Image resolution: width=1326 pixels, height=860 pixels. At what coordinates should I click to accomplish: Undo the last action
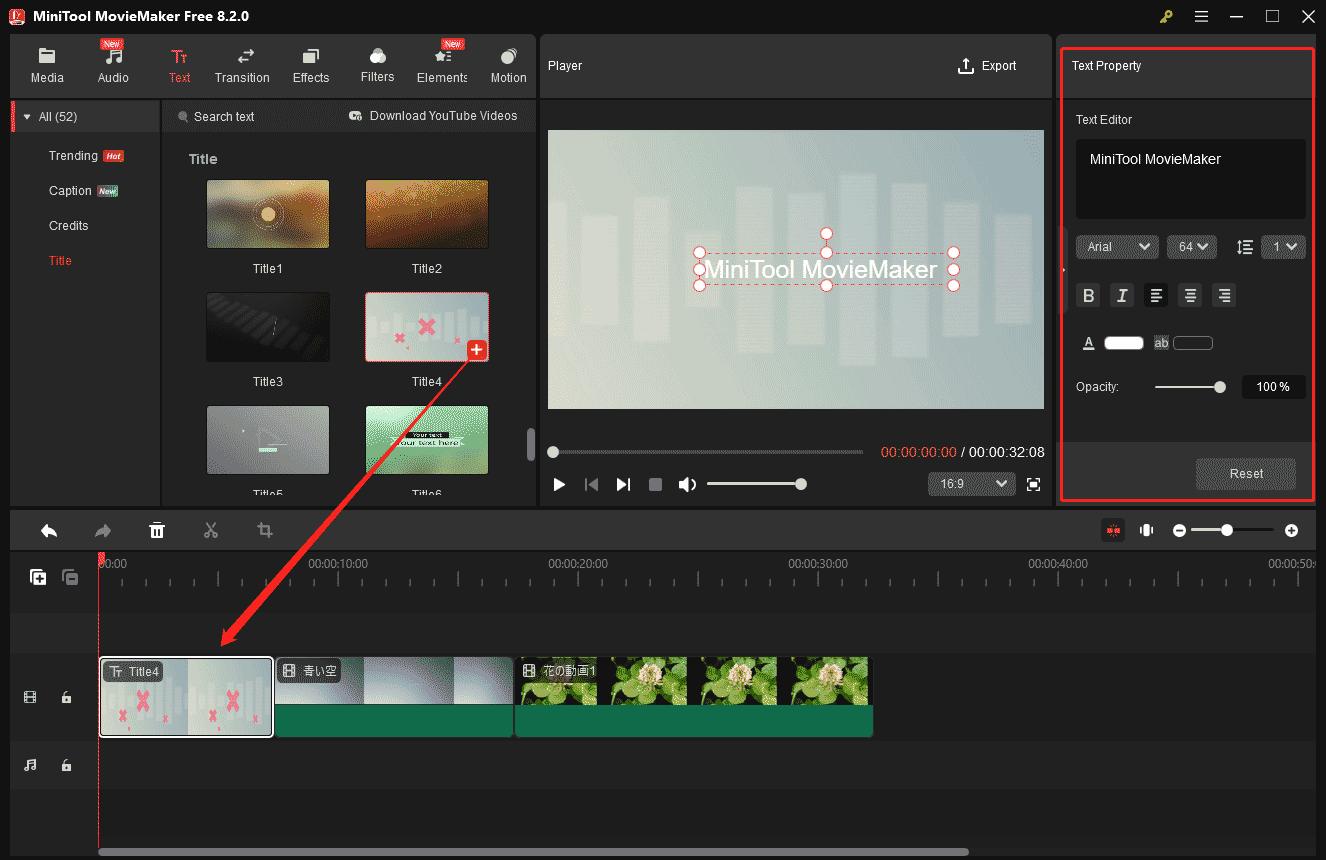coord(49,530)
